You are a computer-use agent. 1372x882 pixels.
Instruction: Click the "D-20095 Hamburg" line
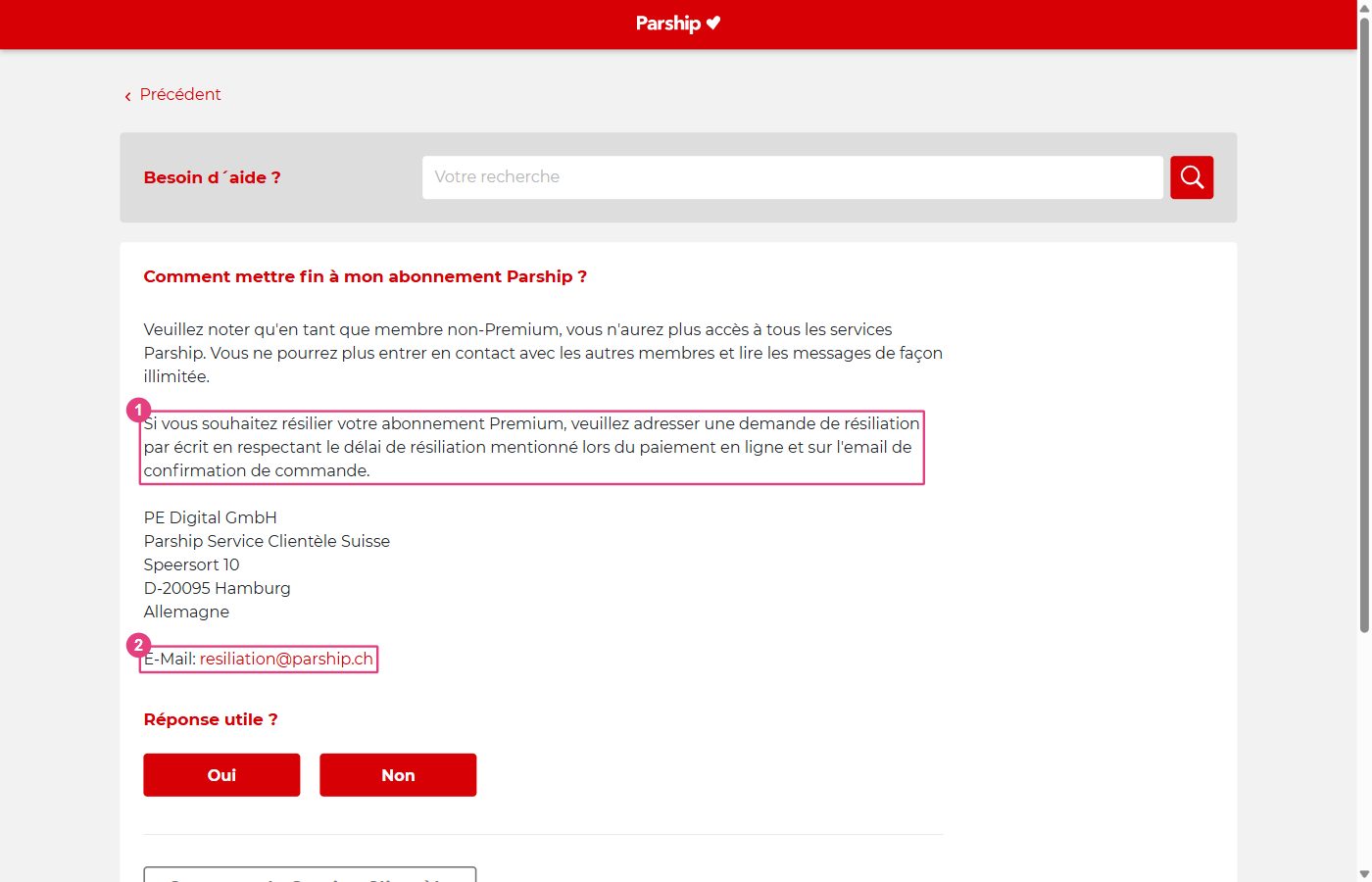tap(217, 588)
